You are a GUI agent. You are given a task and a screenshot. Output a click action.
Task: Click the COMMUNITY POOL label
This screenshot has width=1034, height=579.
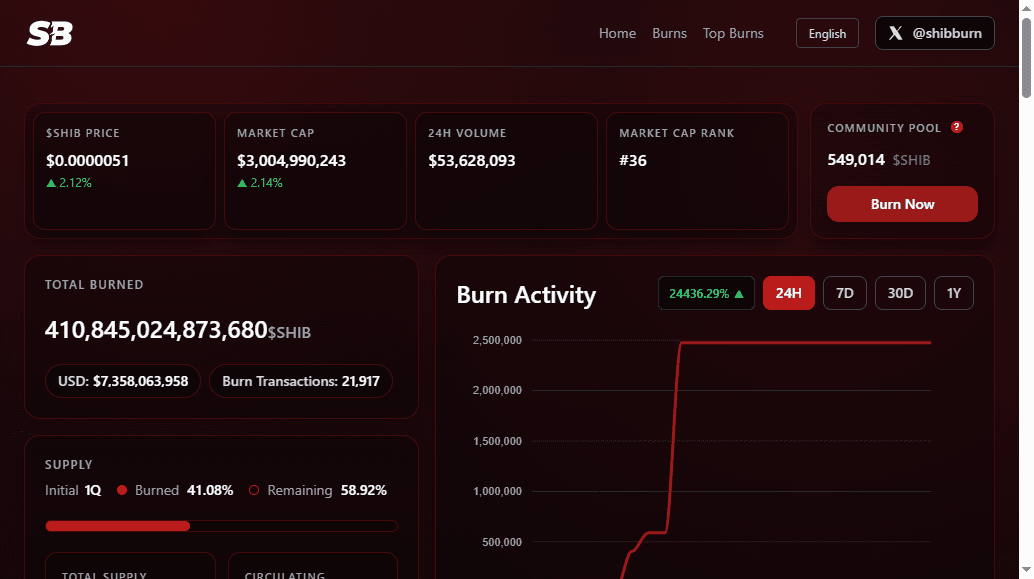[884, 128]
